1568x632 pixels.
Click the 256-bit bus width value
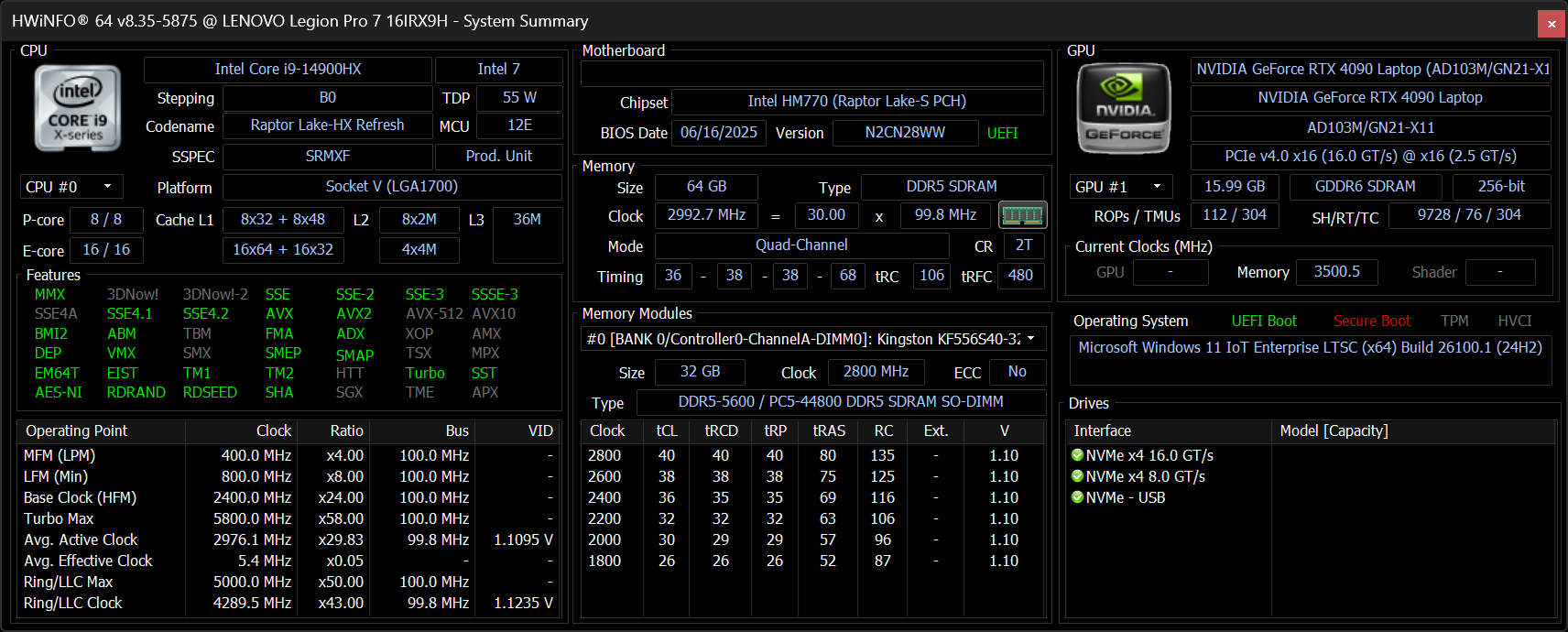coord(1501,187)
